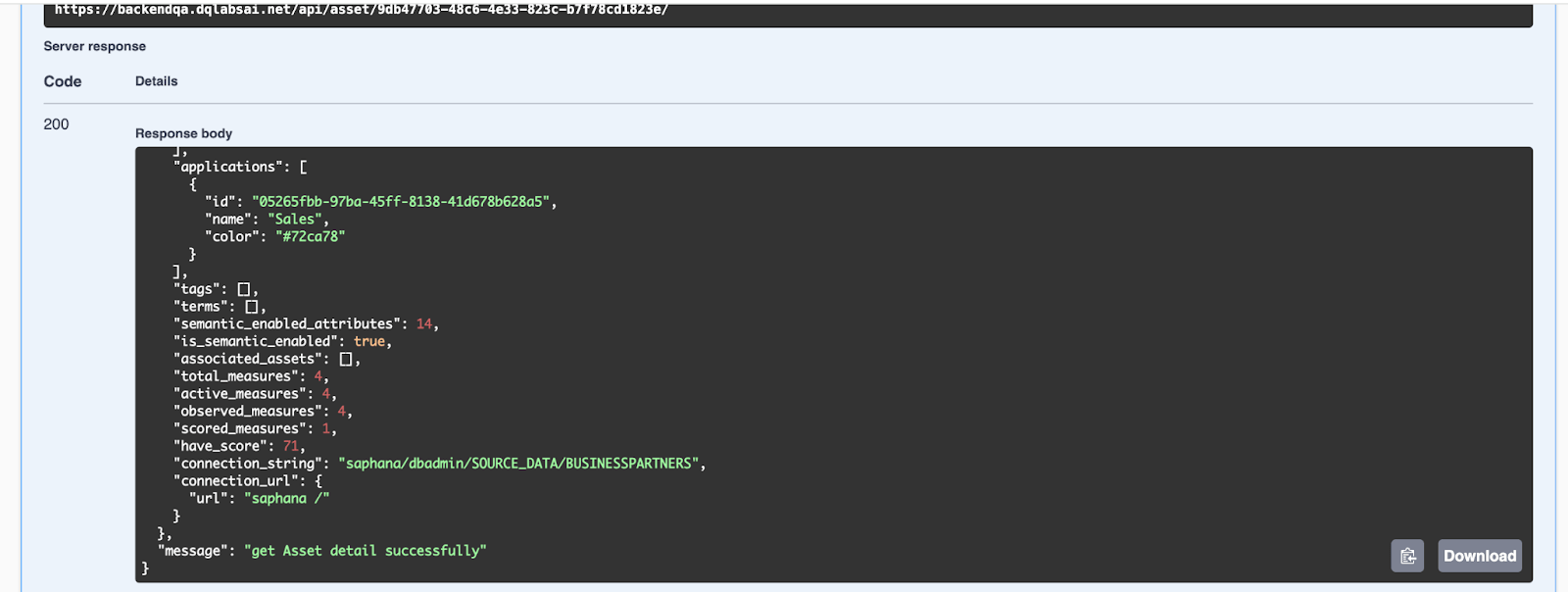Click the "saphana /" url value
This screenshot has width=1568, height=592.
click(x=286, y=499)
